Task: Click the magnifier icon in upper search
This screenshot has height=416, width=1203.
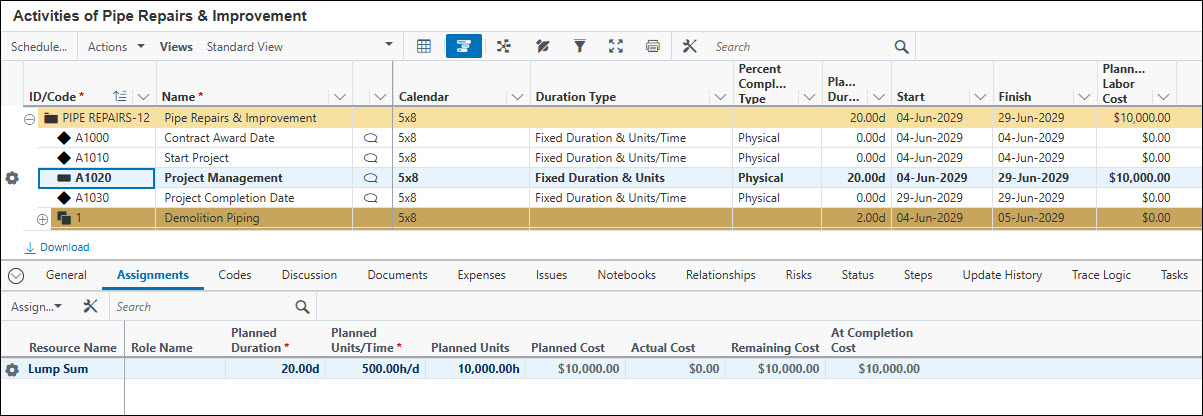Action: pos(901,46)
